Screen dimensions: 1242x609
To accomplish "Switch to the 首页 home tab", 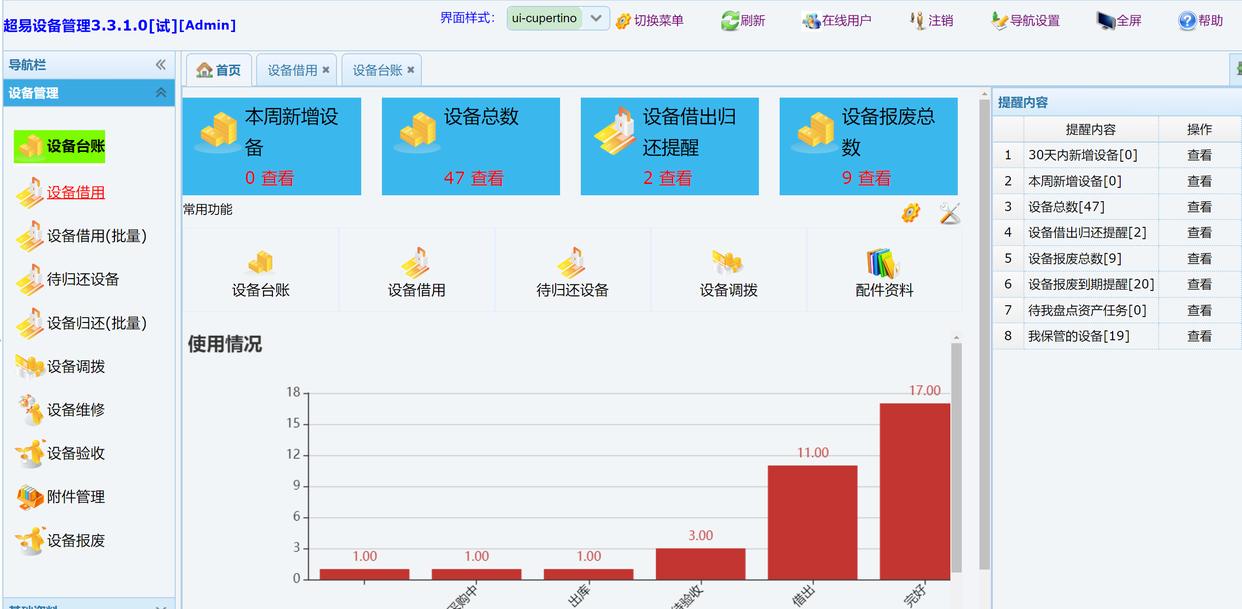I will [x=219, y=70].
